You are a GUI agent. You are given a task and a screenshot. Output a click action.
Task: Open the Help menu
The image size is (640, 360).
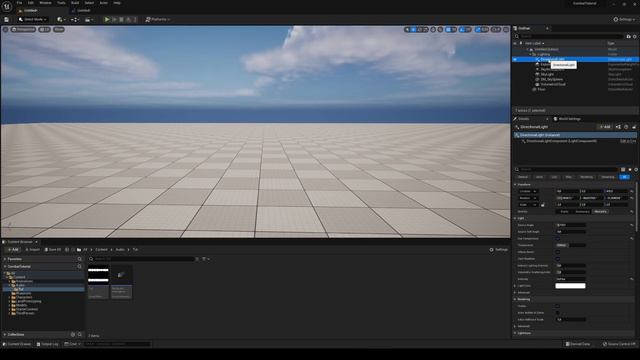click(x=117, y=3)
